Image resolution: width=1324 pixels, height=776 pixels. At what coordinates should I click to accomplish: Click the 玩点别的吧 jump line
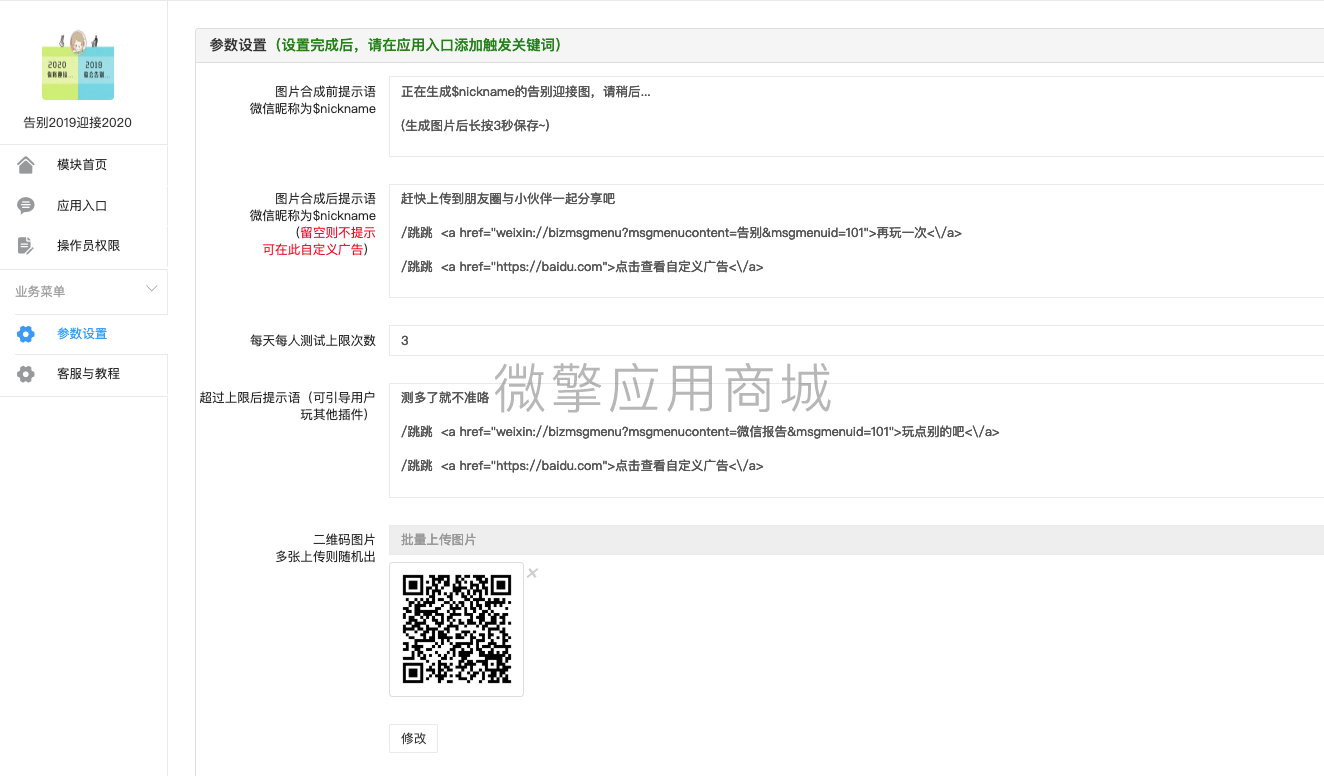point(700,432)
